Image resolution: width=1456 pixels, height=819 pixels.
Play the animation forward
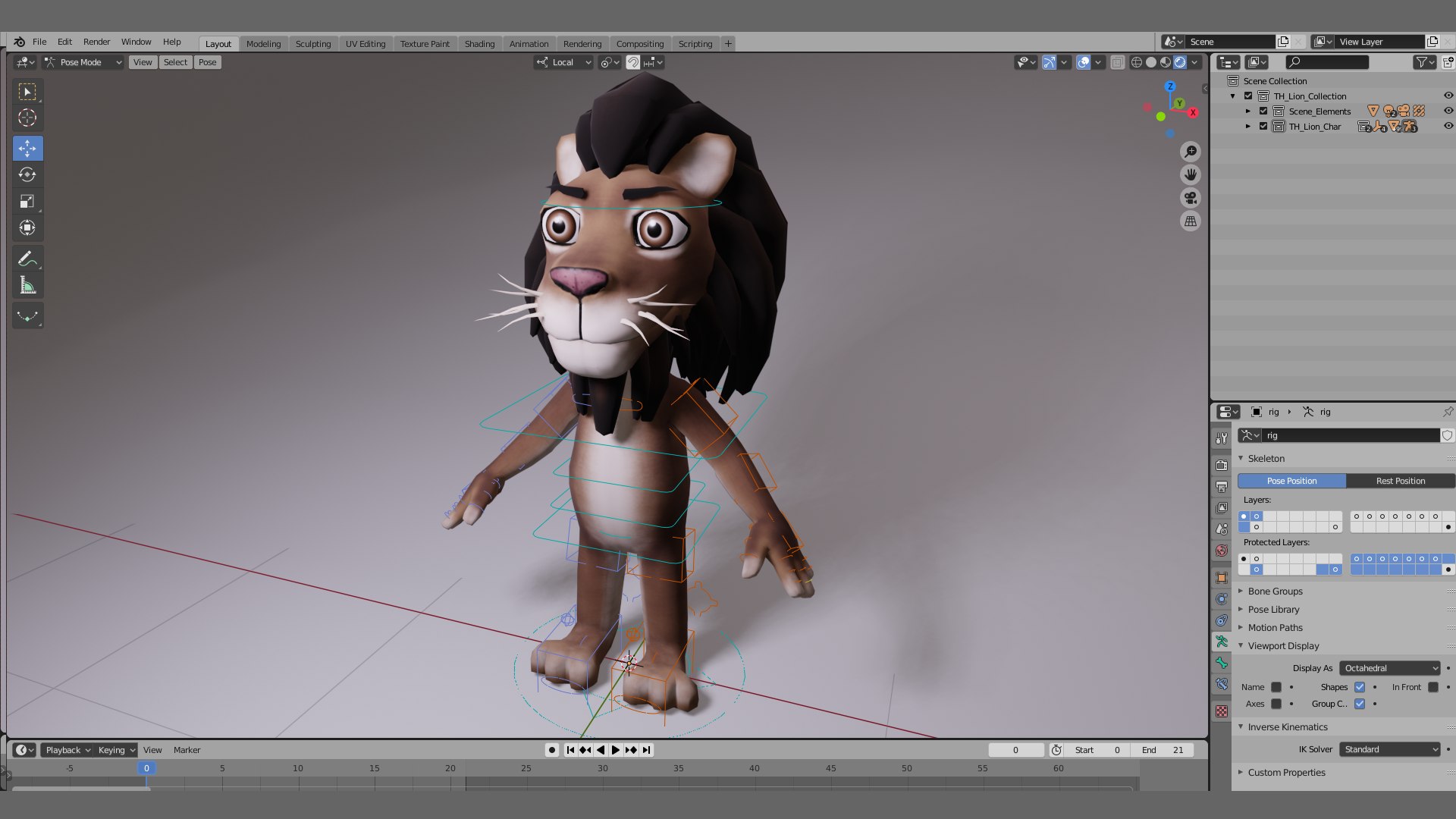pyautogui.click(x=615, y=750)
